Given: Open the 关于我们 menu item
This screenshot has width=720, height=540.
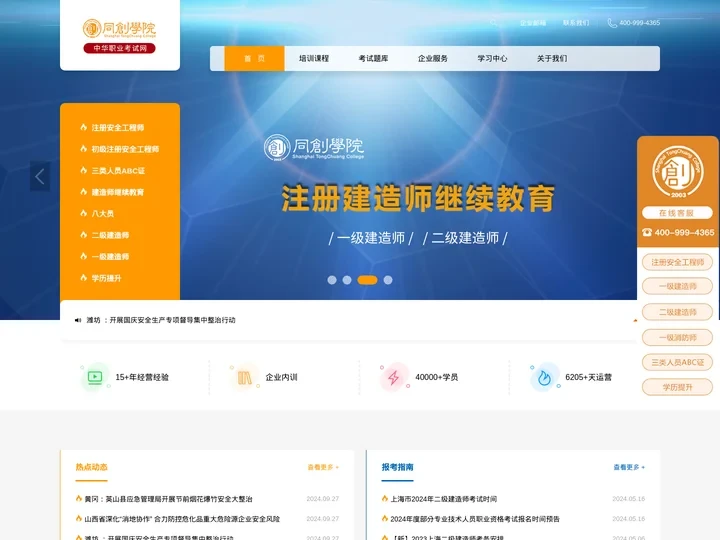Looking at the screenshot, I should click(552, 58).
